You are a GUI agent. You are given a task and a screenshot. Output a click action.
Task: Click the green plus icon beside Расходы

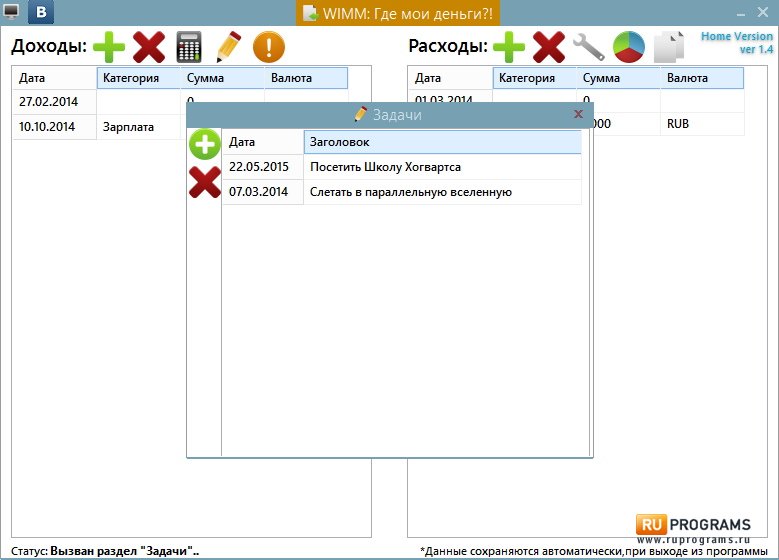point(509,47)
